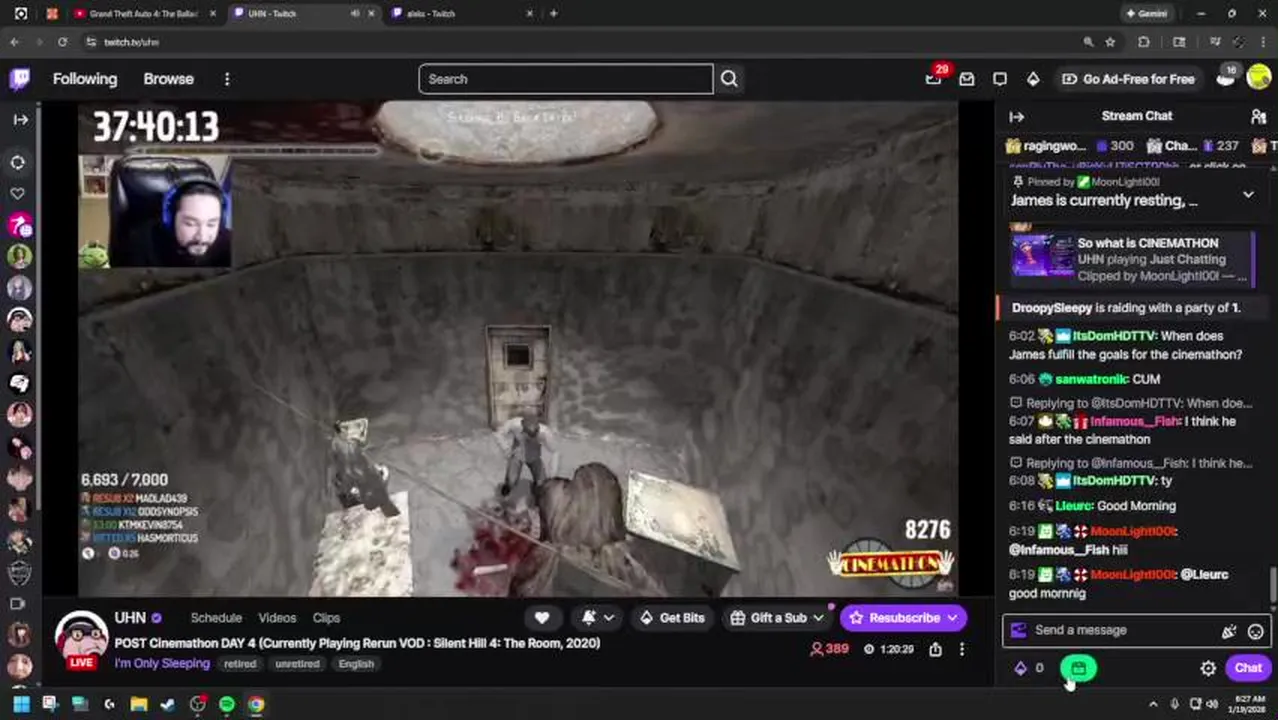Image resolution: width=1278 pixels, height=720 pixels.
Task: Open the Twitch inbox notifications envelope
Action: click(x=967, y=79)
